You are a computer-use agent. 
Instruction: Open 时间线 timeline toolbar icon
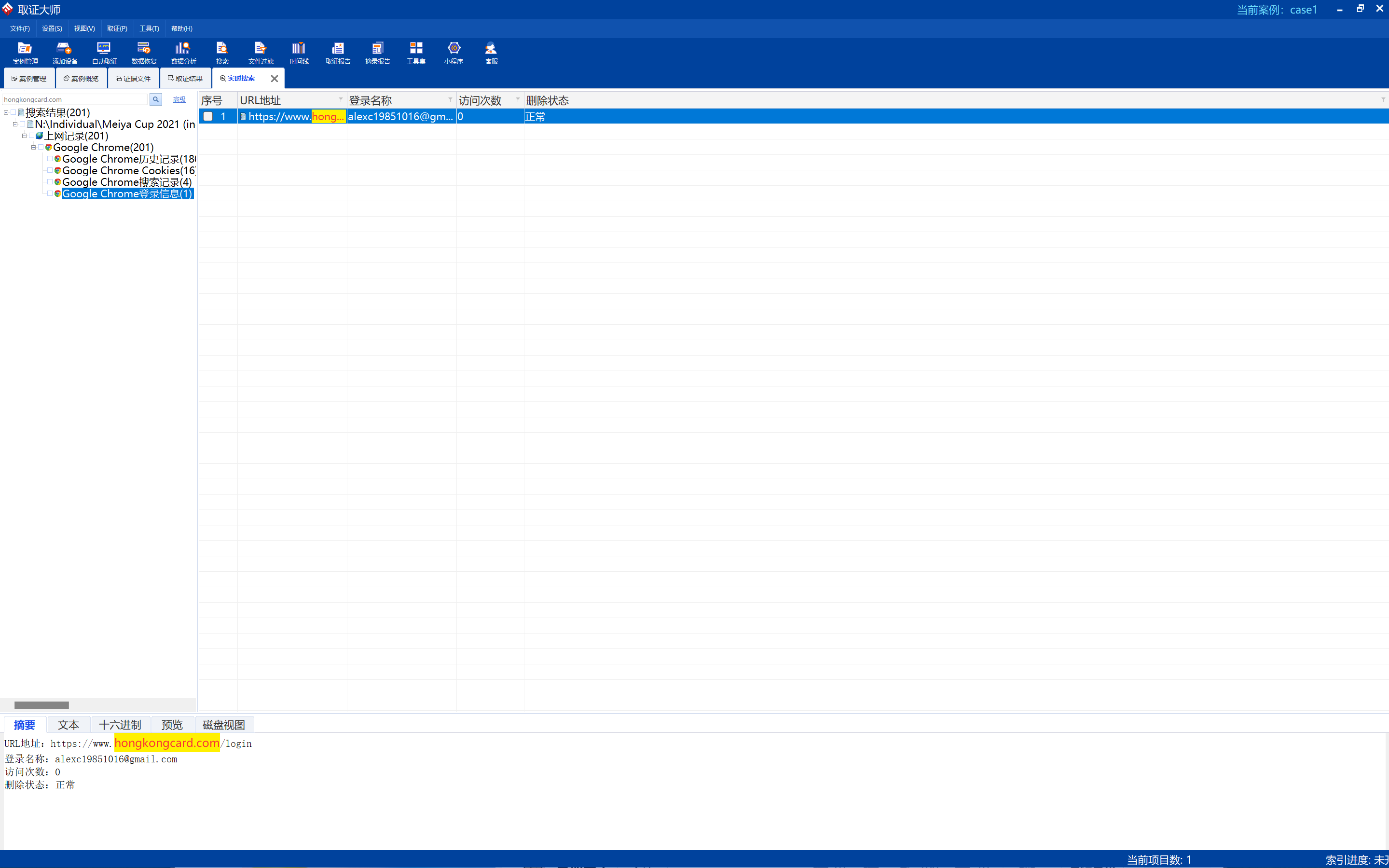click(299, 52)
